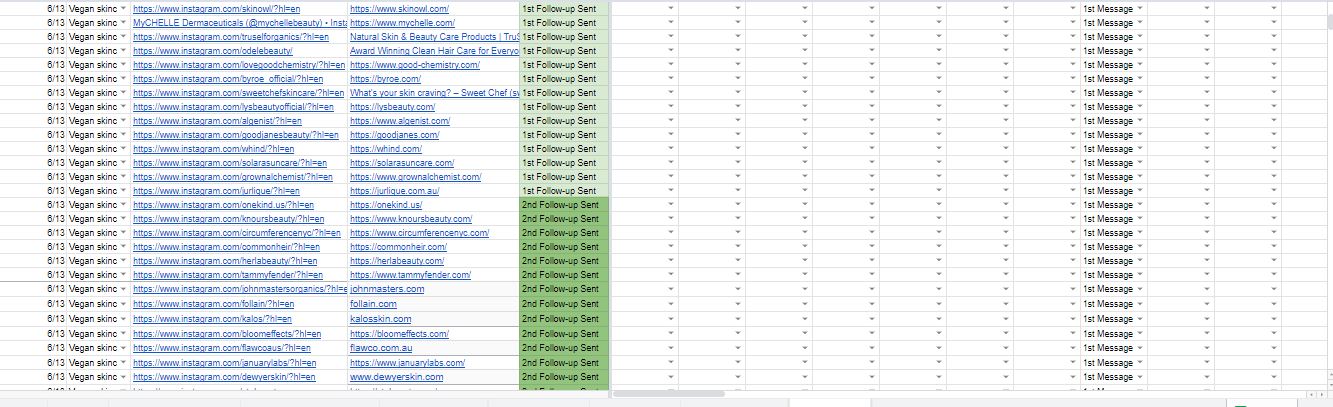
Task: Open 1st Message dropdown in onekind.us row
Action: click(1138, 204)
